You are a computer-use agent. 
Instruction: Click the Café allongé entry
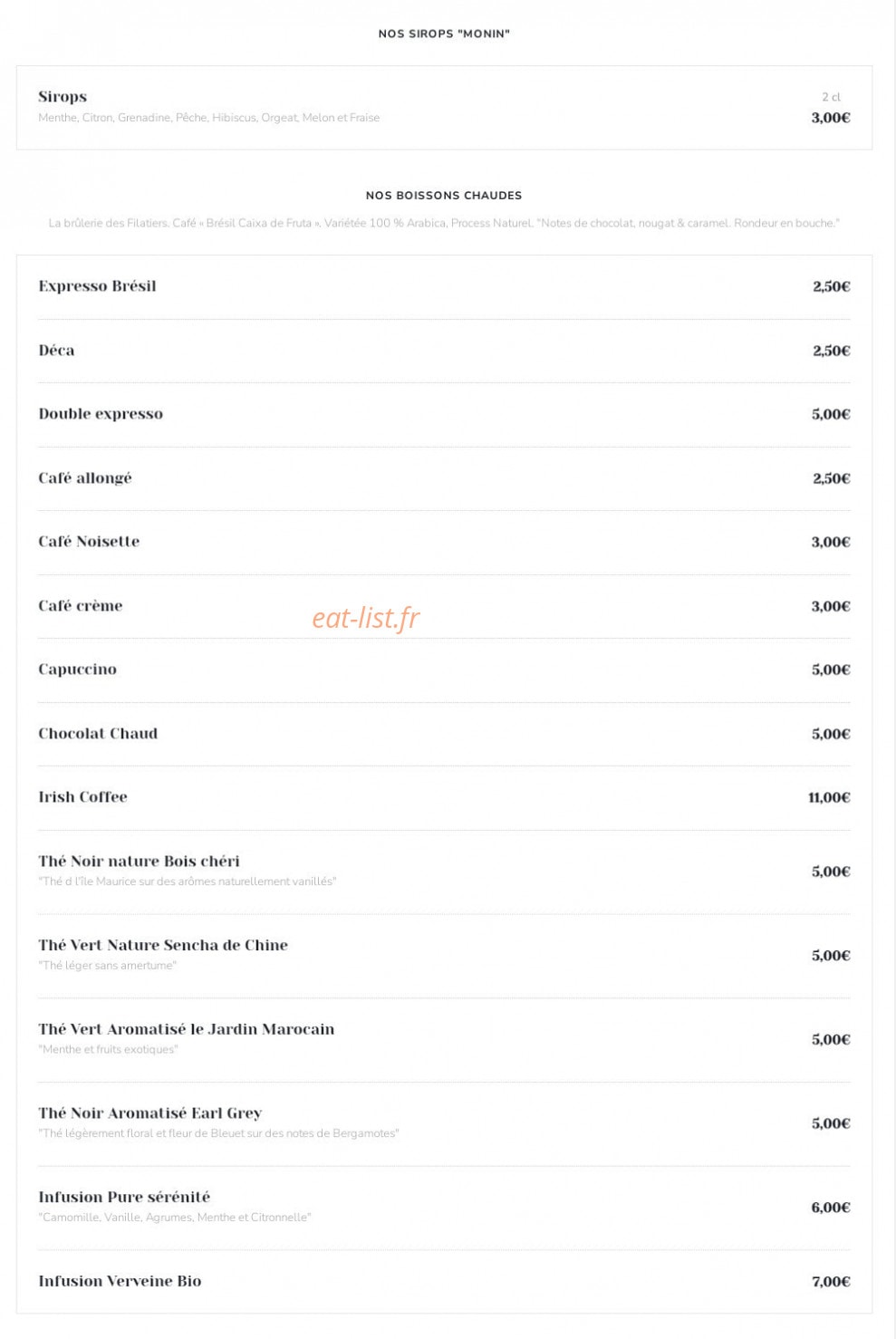tap(444, 478)
